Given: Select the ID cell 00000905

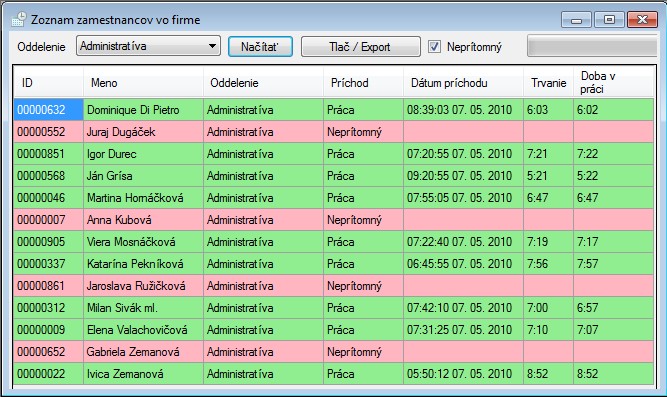Looking at the screenshot, I should [x=48, y=242].
